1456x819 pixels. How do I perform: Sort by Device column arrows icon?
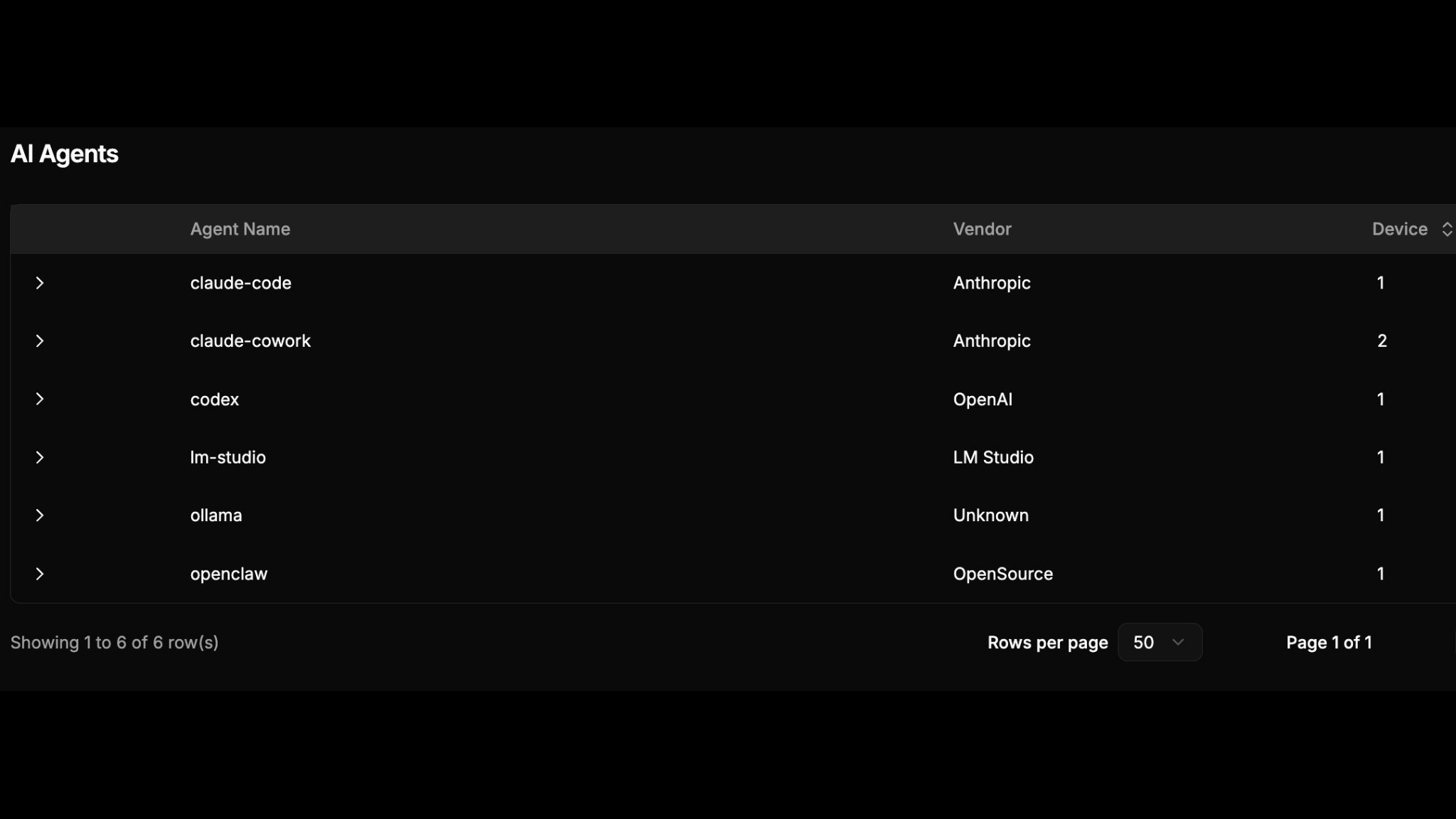(1446, 229)
